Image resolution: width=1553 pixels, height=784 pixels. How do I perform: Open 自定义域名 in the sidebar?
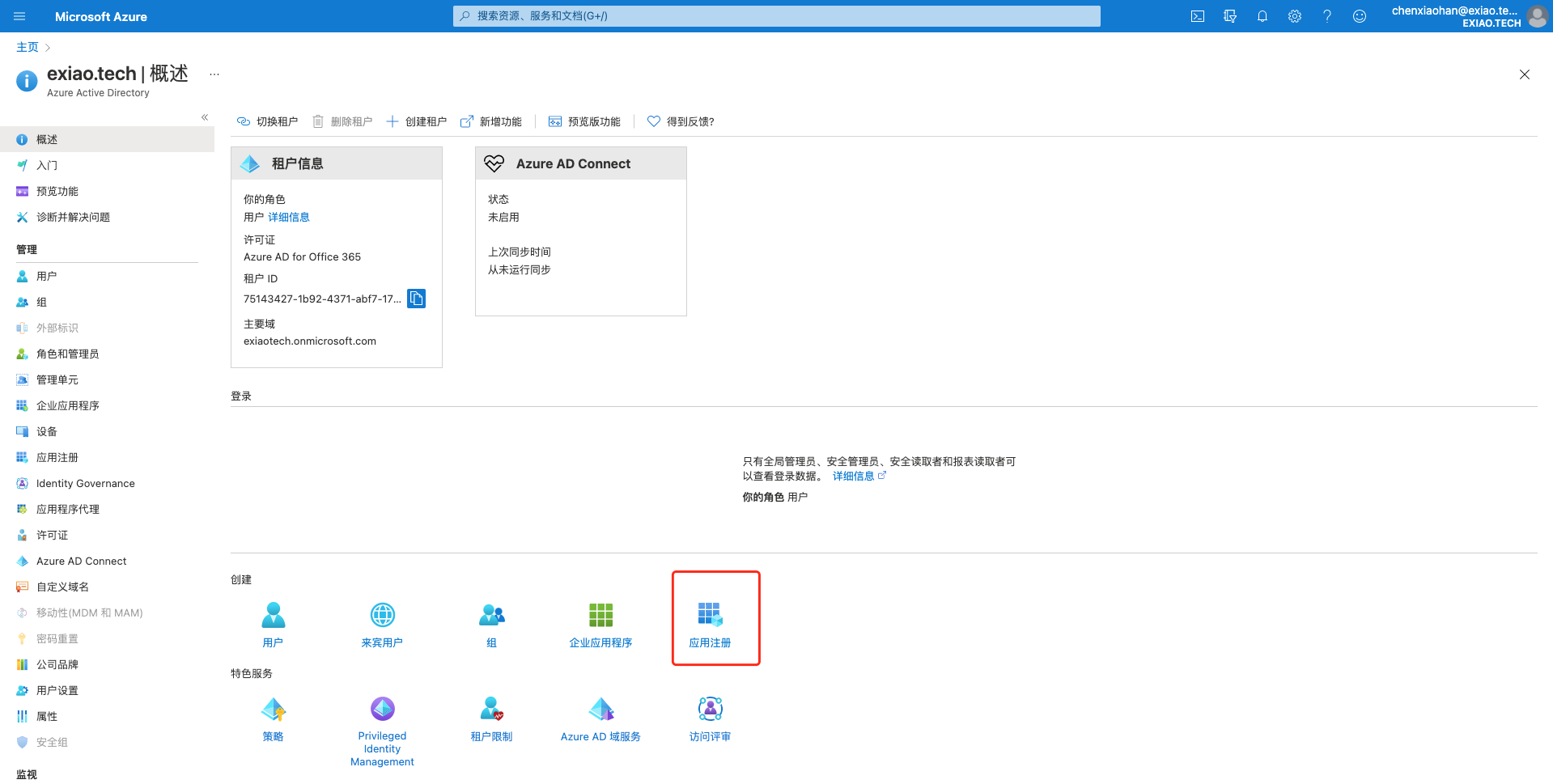pyautogui.click(x=107, y=587)
